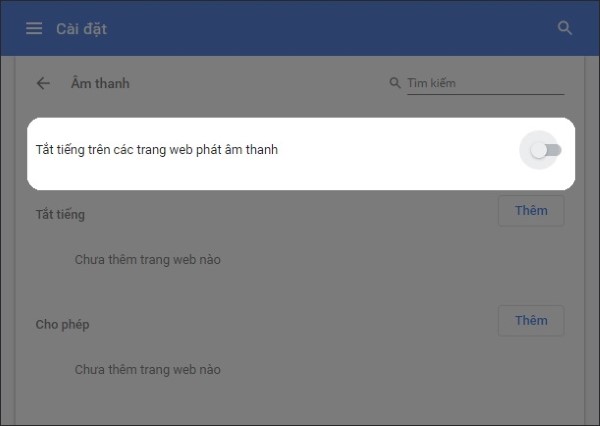Viewport: 600px width, 426px height.
Task: Click Thêm button for the Tắt tiếng list
Action: click(531, 211)
